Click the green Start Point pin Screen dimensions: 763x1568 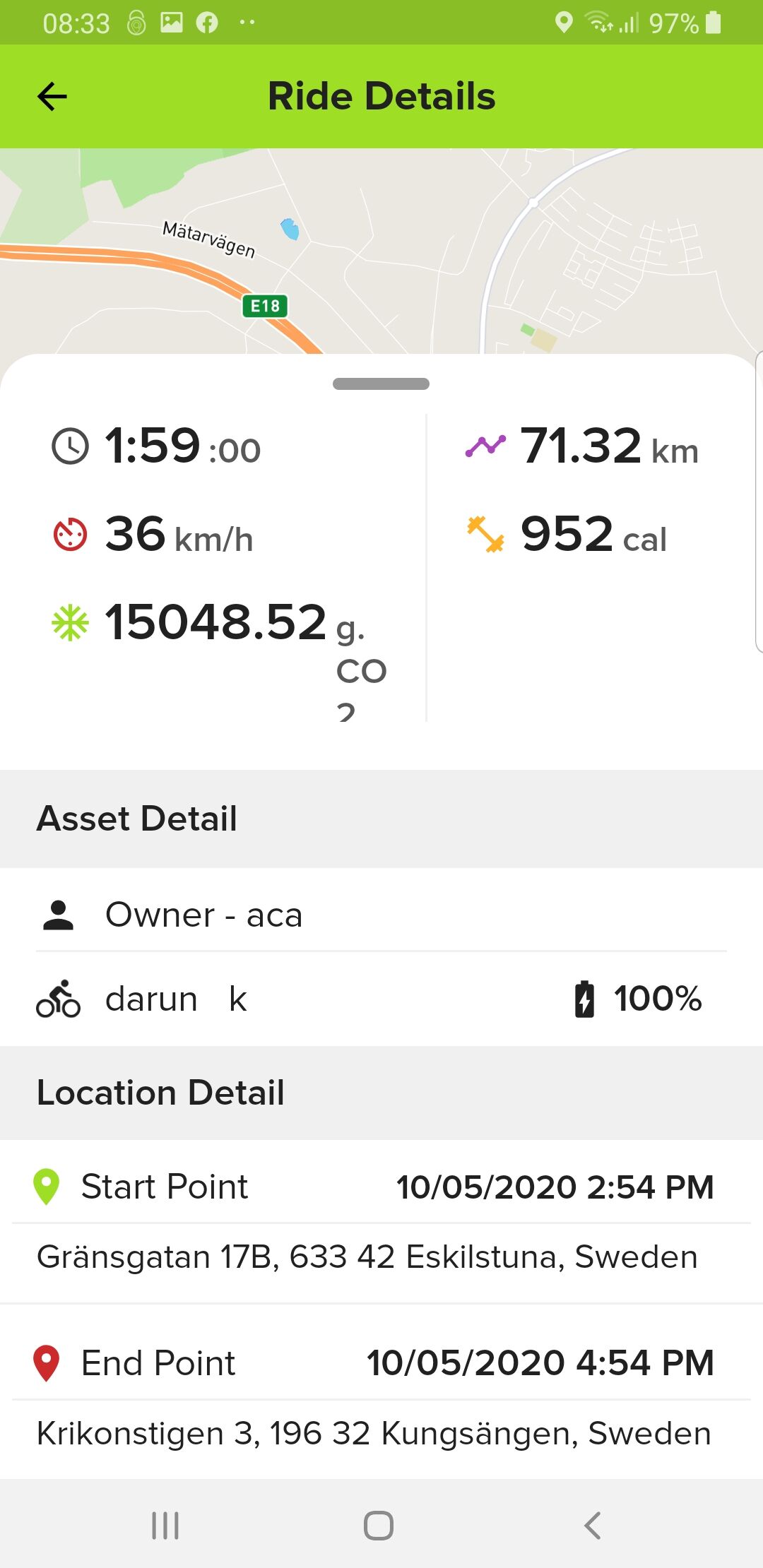click(47, 1187)
